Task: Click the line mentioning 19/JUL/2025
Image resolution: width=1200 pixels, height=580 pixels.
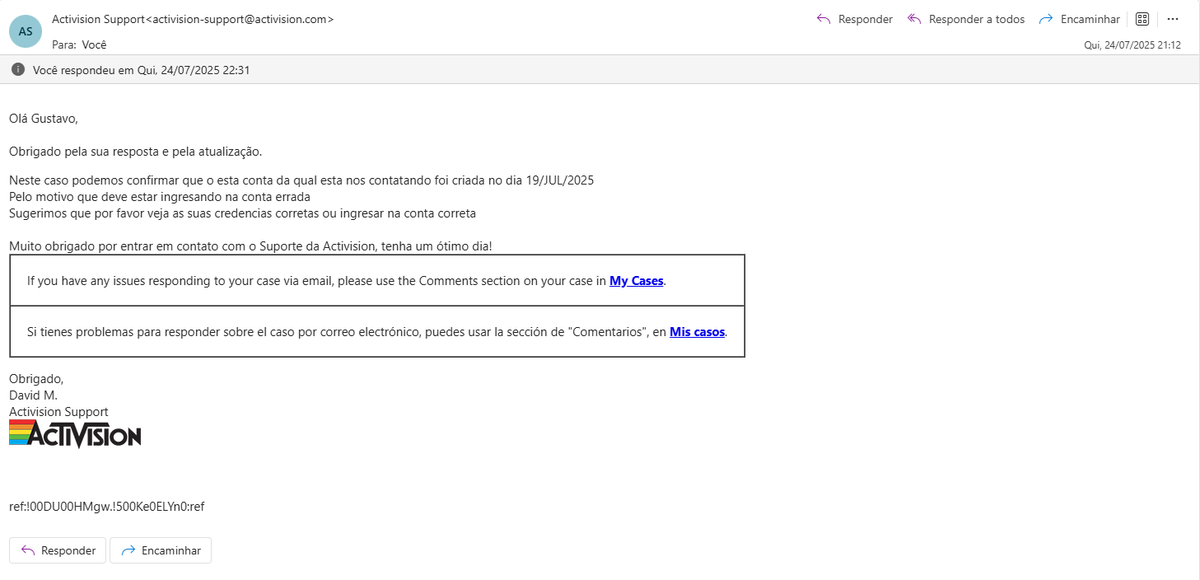Action: pyautogui.click(x=302, y=180)
